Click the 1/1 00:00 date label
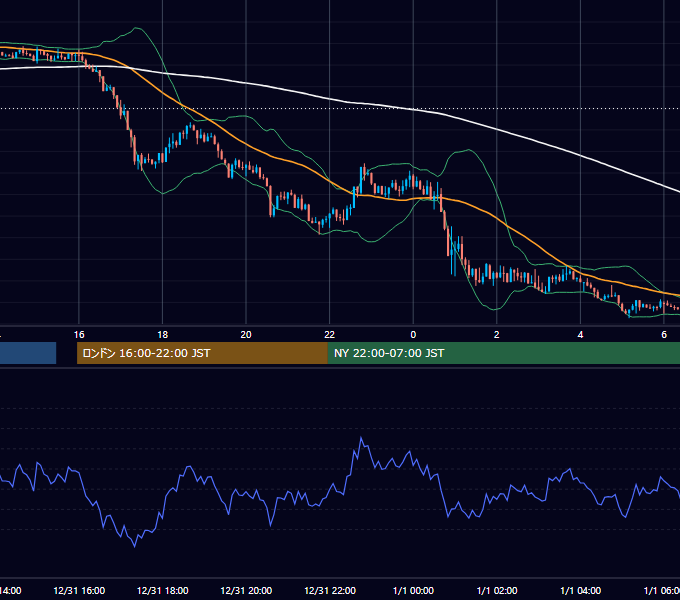 click(x=413, y=591)
